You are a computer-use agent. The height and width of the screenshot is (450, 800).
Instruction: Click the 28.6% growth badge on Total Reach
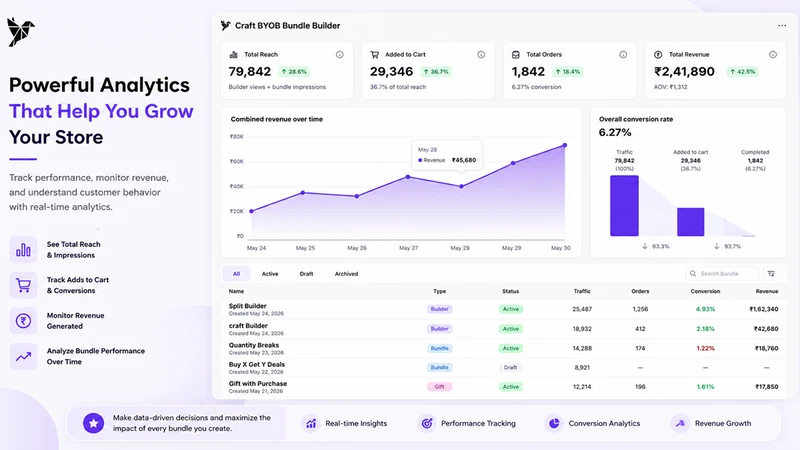[x=294, y=72]
